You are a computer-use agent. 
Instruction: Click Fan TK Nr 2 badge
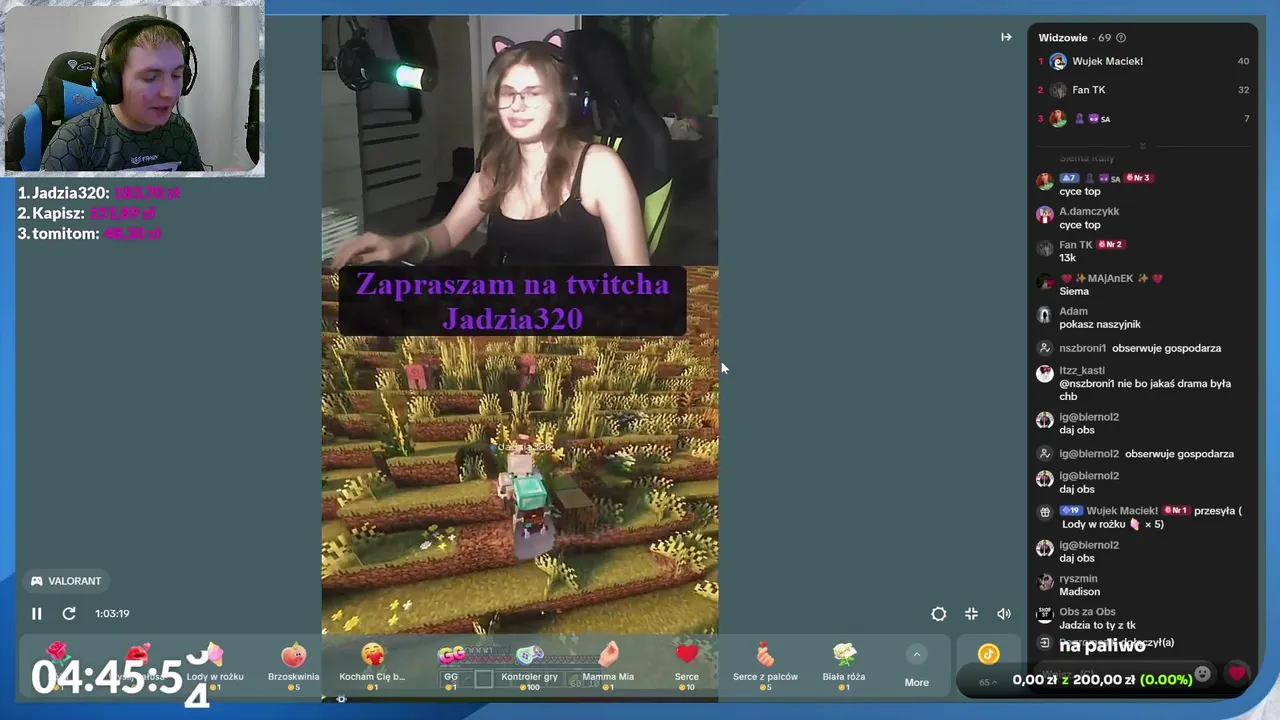point(1111,245)
